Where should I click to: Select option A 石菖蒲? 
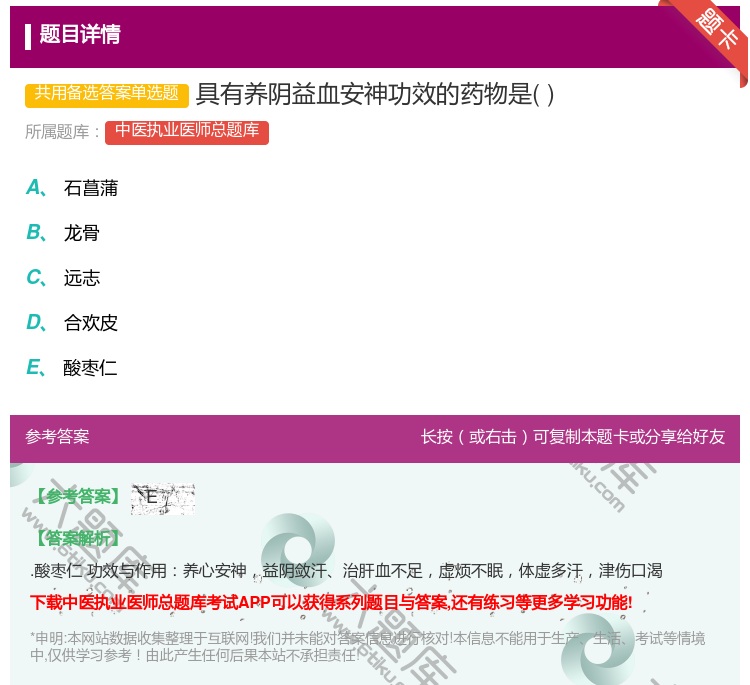[72, 188]
